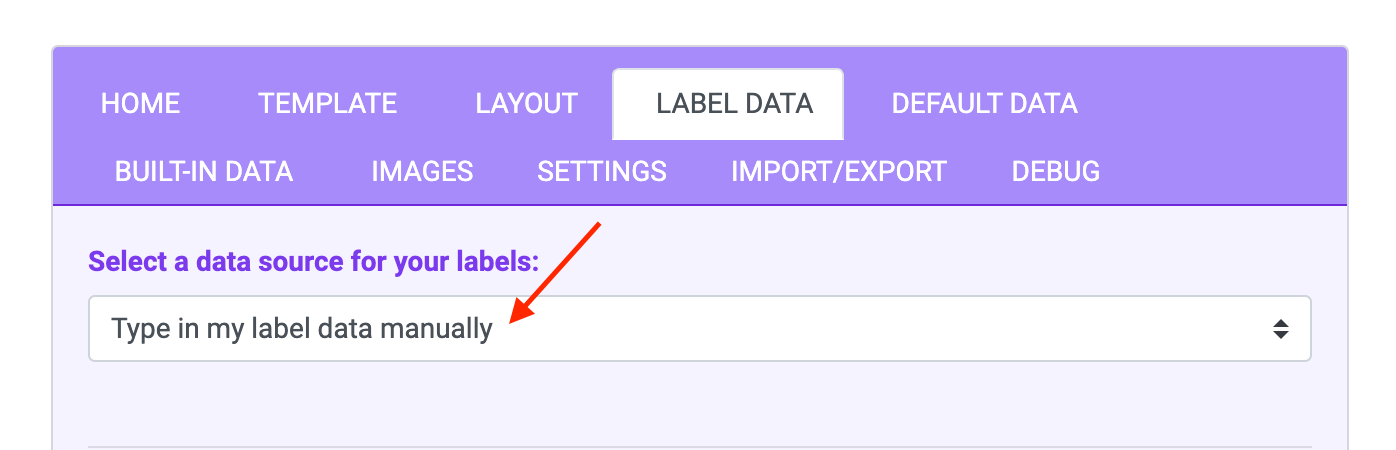Open the SETTINGS tab
This screenshot has height=450, width=1396.
pyautogui.click(x=602, y=172)
